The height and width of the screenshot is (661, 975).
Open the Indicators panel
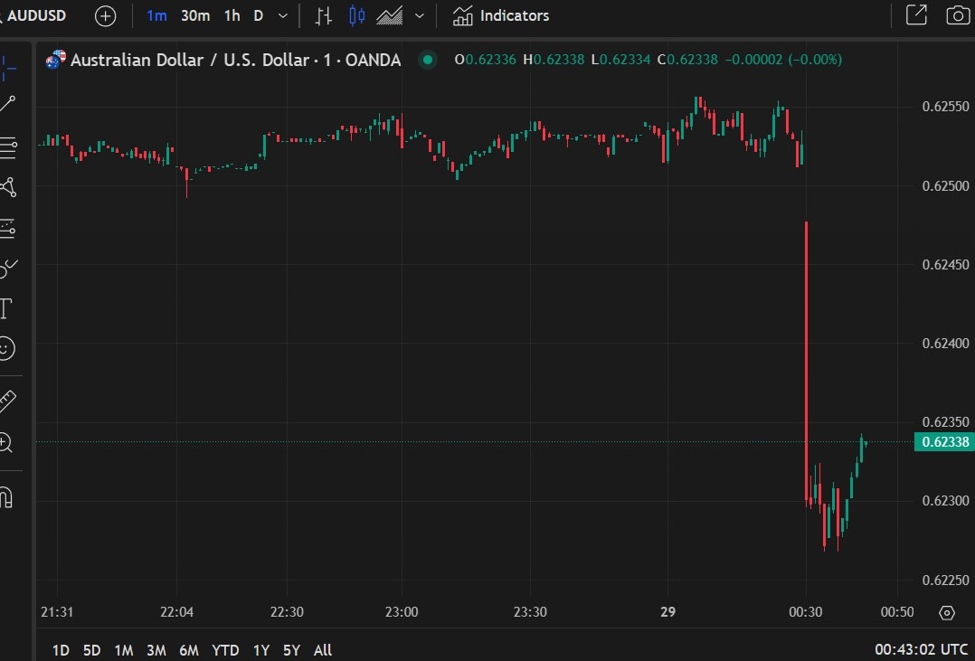tap(500, 15)
